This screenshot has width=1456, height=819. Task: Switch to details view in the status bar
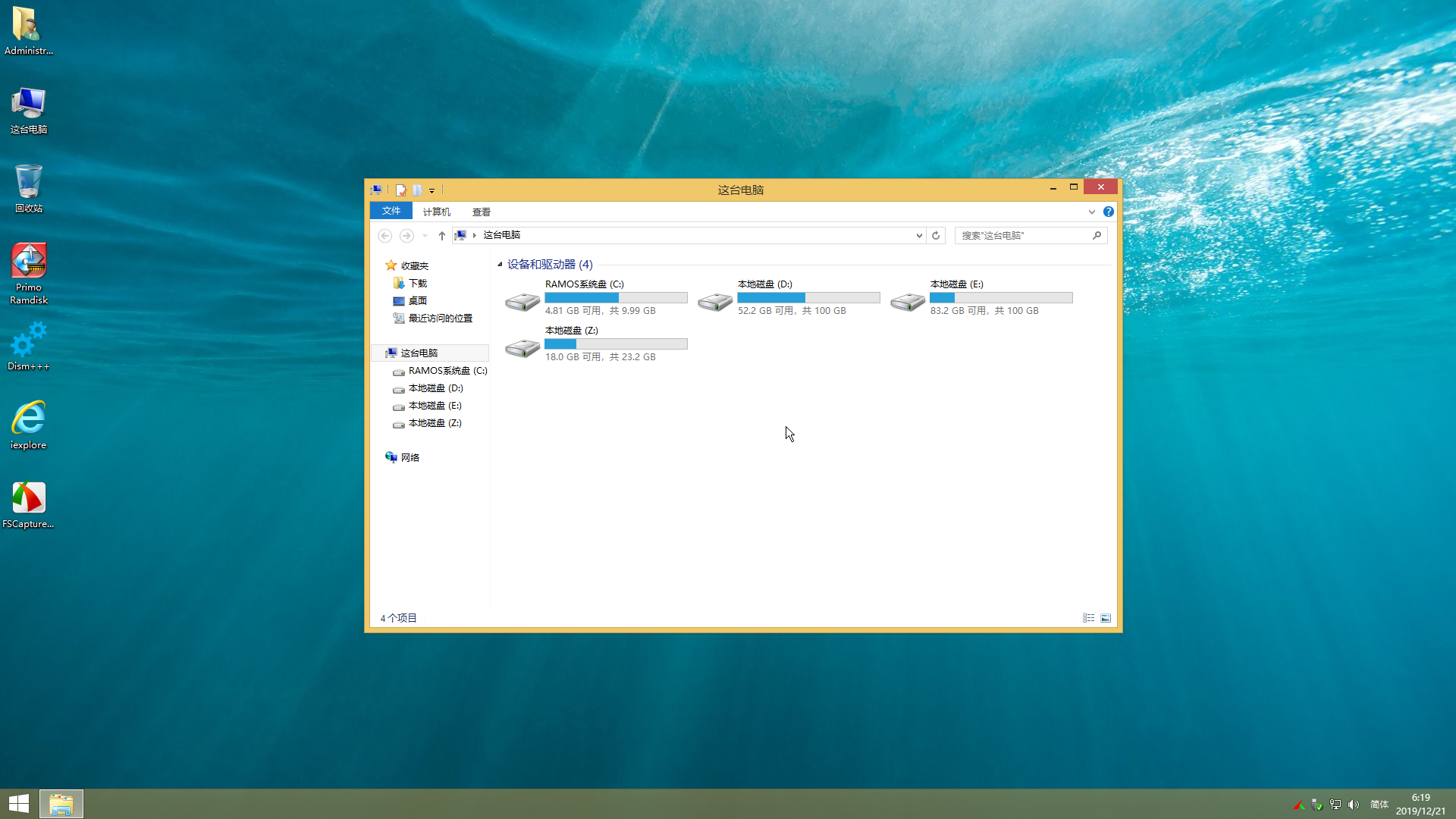click(x=1089, y=619)
